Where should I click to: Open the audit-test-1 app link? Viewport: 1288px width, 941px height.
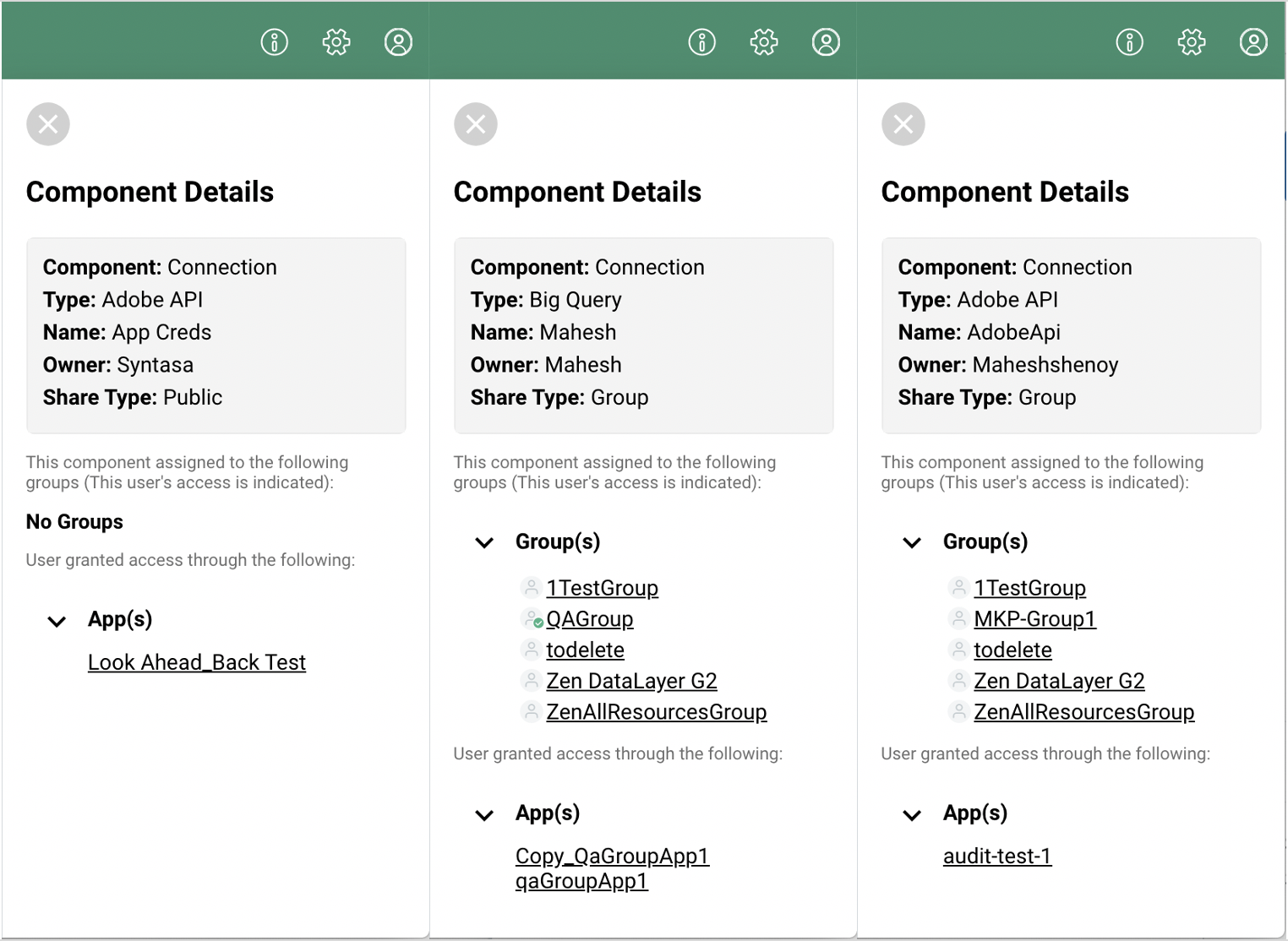coord(997,856)
